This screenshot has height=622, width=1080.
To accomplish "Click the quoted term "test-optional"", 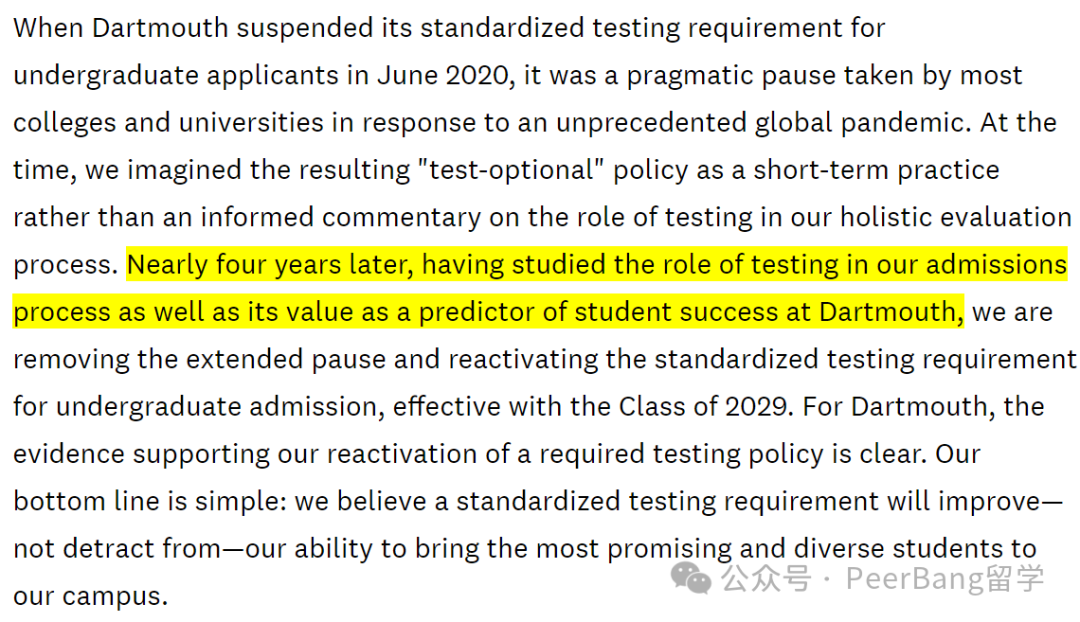I will click(x=511, y=170).
